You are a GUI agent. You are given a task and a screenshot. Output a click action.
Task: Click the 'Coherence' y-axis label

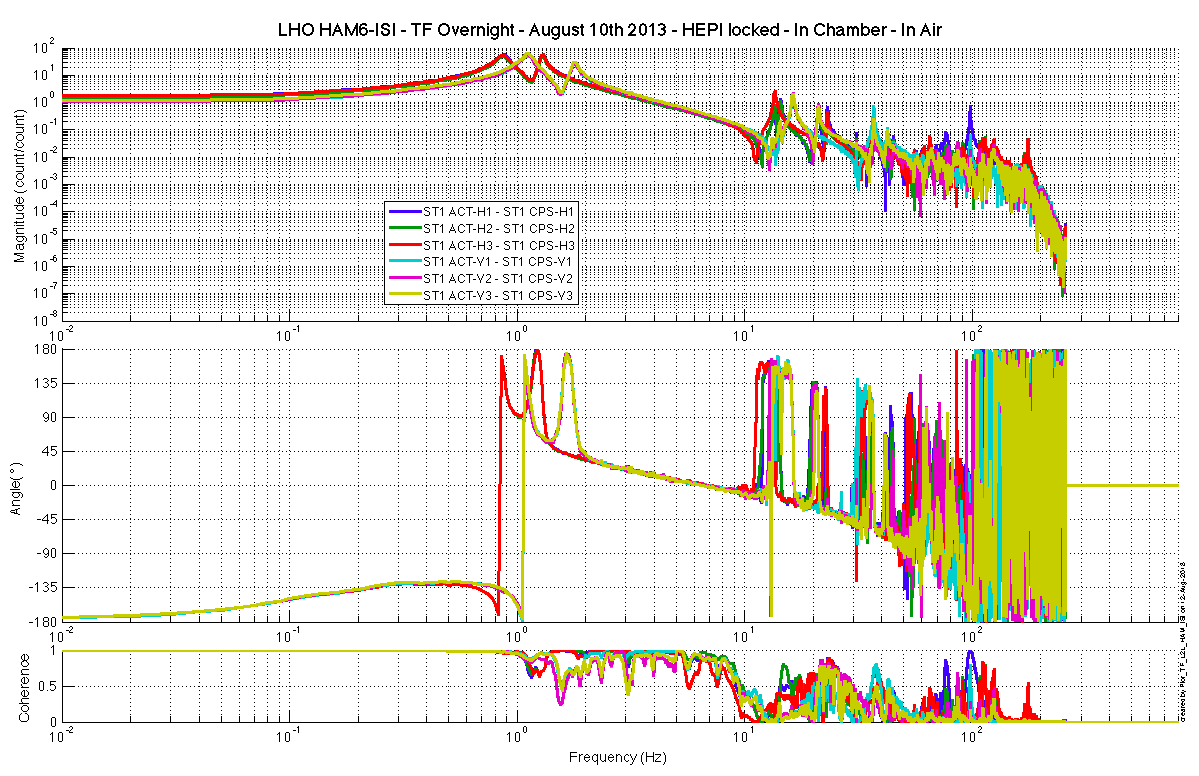24,688
